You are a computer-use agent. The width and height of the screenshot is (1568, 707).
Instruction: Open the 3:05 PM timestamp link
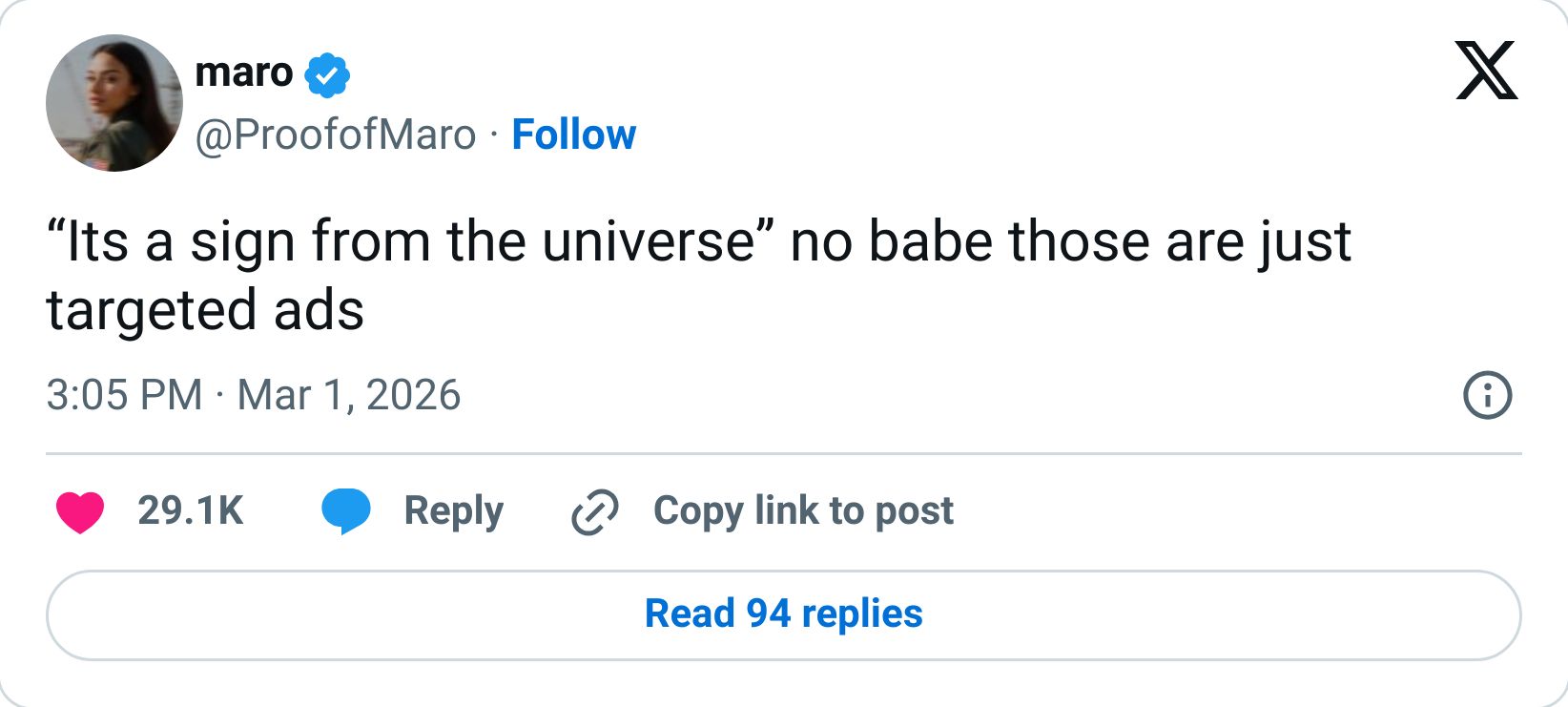[124, 395]
